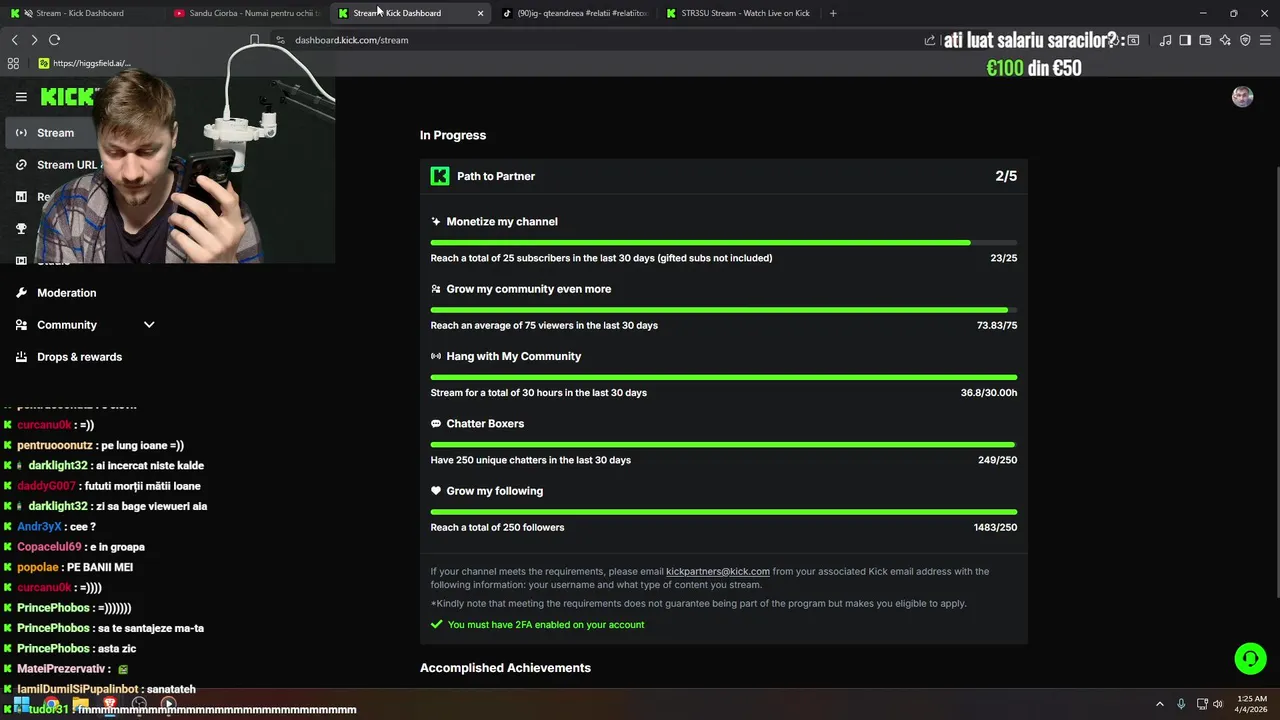The image size is (1280, 720).
Task: Select Moderation in the sidebar
Action: [66, 293]
